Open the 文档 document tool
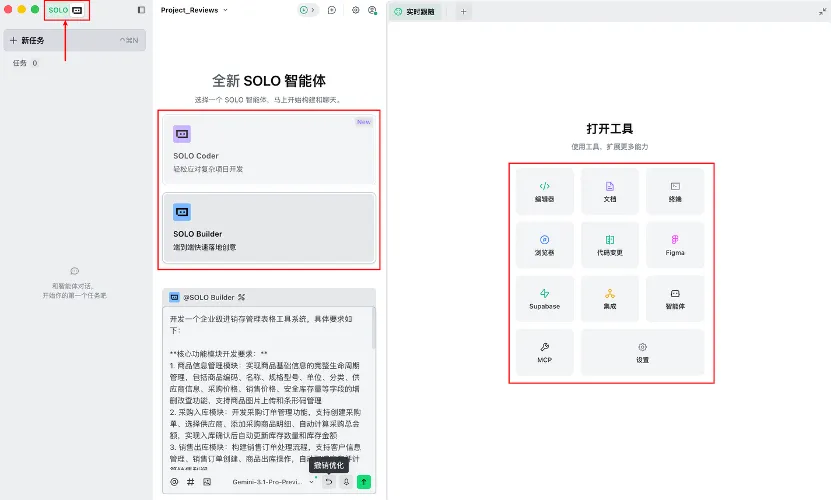The height and width of the screenshot is (500, 832). click(x=610, y=192)
